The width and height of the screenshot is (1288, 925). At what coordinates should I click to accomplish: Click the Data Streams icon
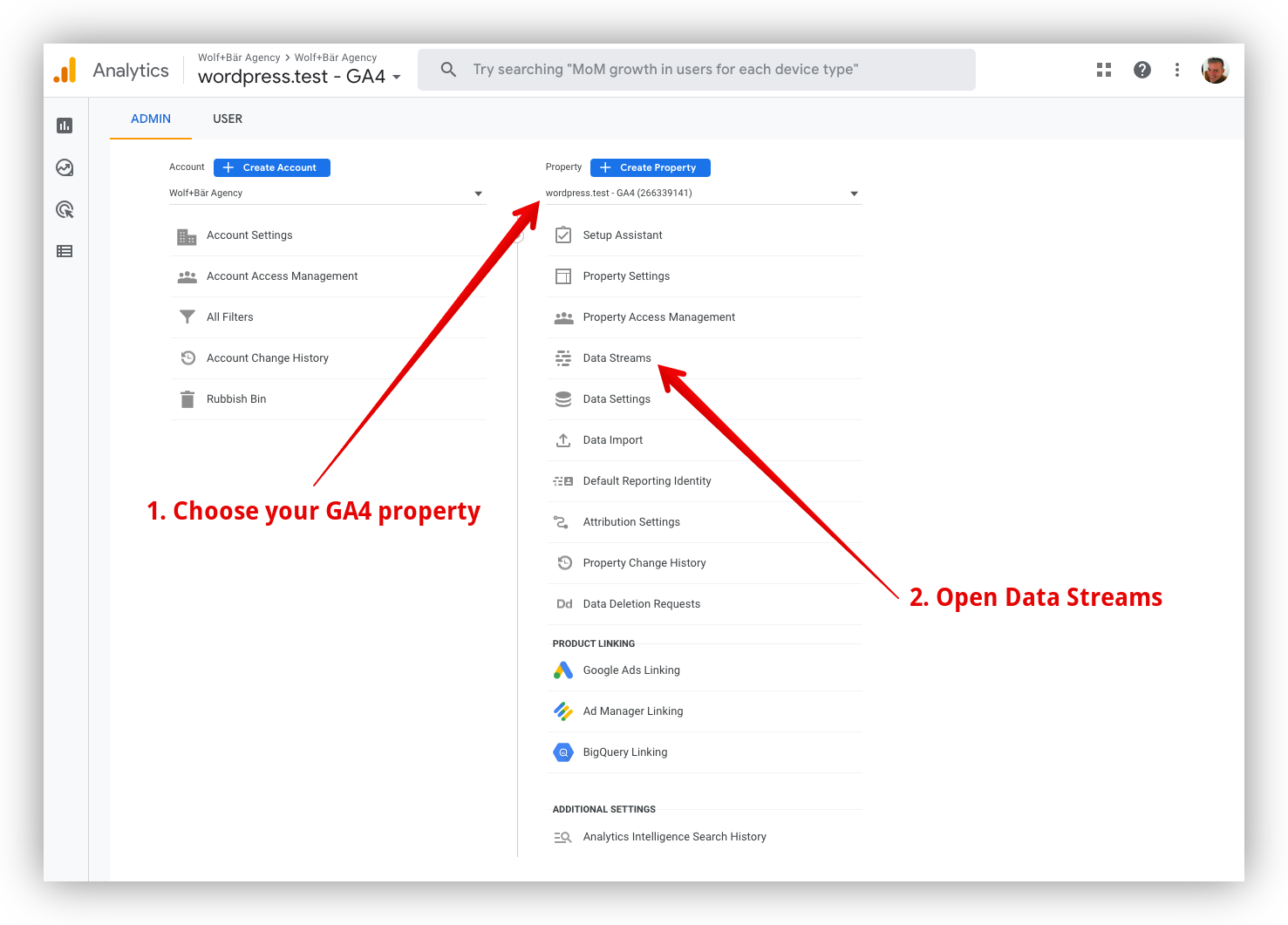click(x=563, y=358)
